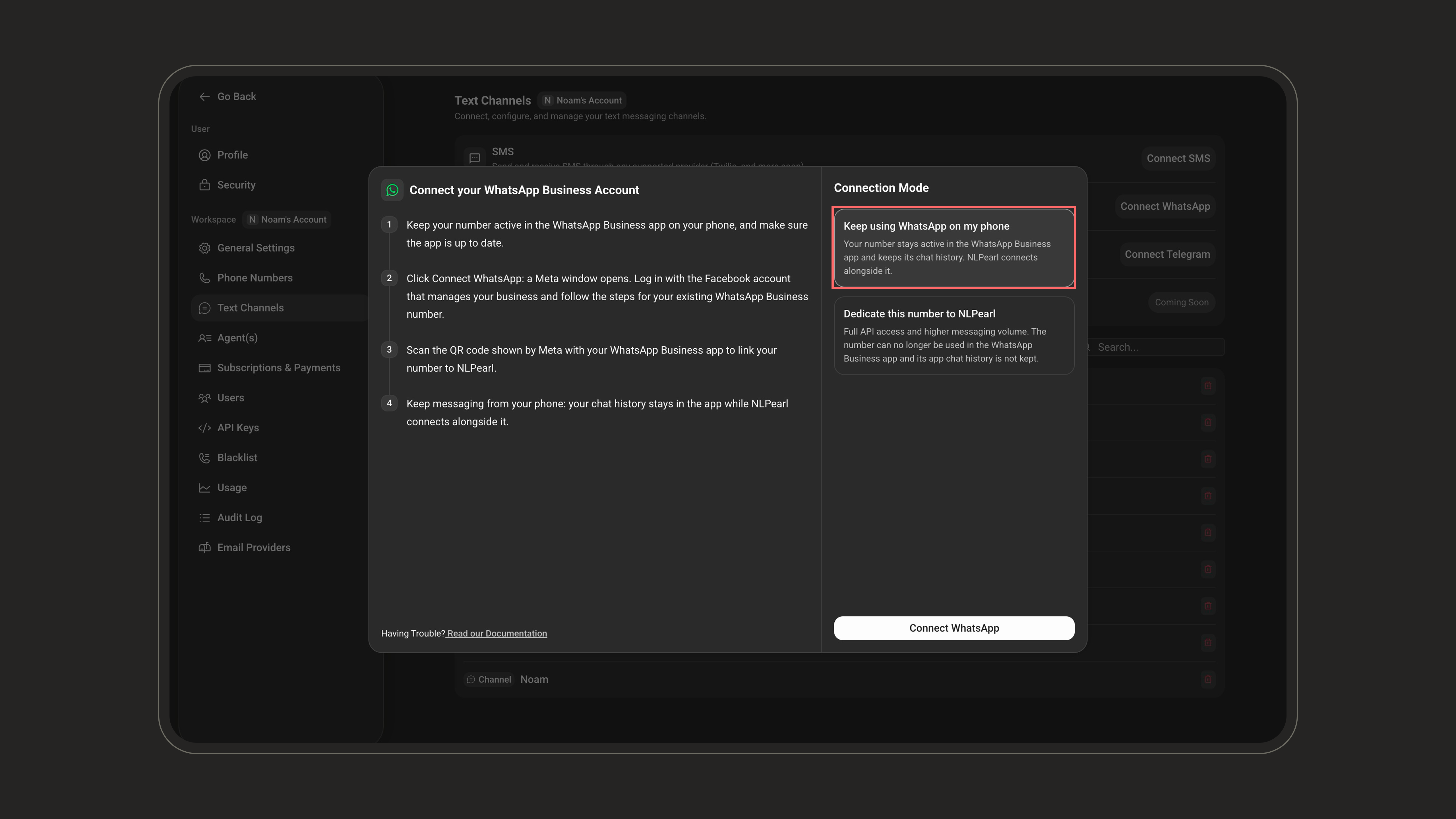The height and width of the screenshot is (819, 1456).
Task: Click the Noam channel row name
Action: pyautogui.click(x=533, y=679)
